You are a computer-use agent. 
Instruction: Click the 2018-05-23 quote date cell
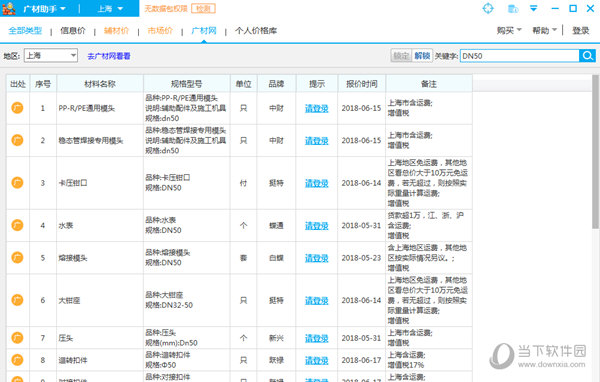tap(361, 258)
